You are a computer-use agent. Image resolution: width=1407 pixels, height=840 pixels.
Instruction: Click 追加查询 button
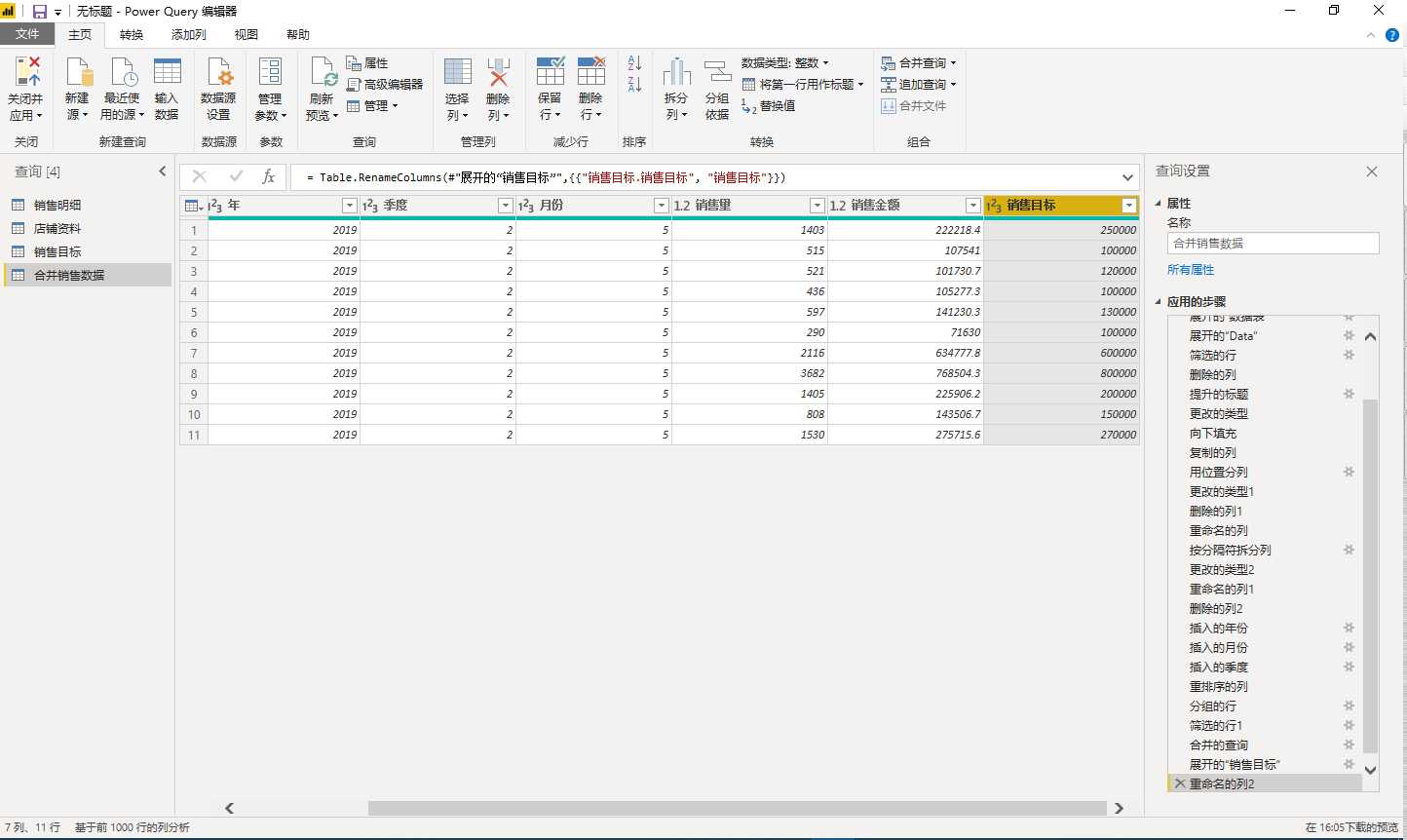click(x=919, y=84)
